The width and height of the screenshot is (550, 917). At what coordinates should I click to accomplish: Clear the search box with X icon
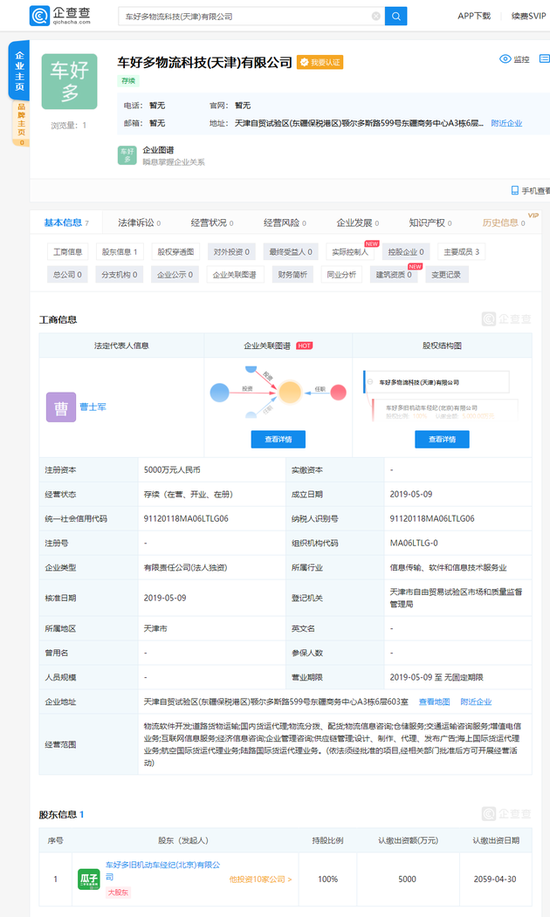376,16
